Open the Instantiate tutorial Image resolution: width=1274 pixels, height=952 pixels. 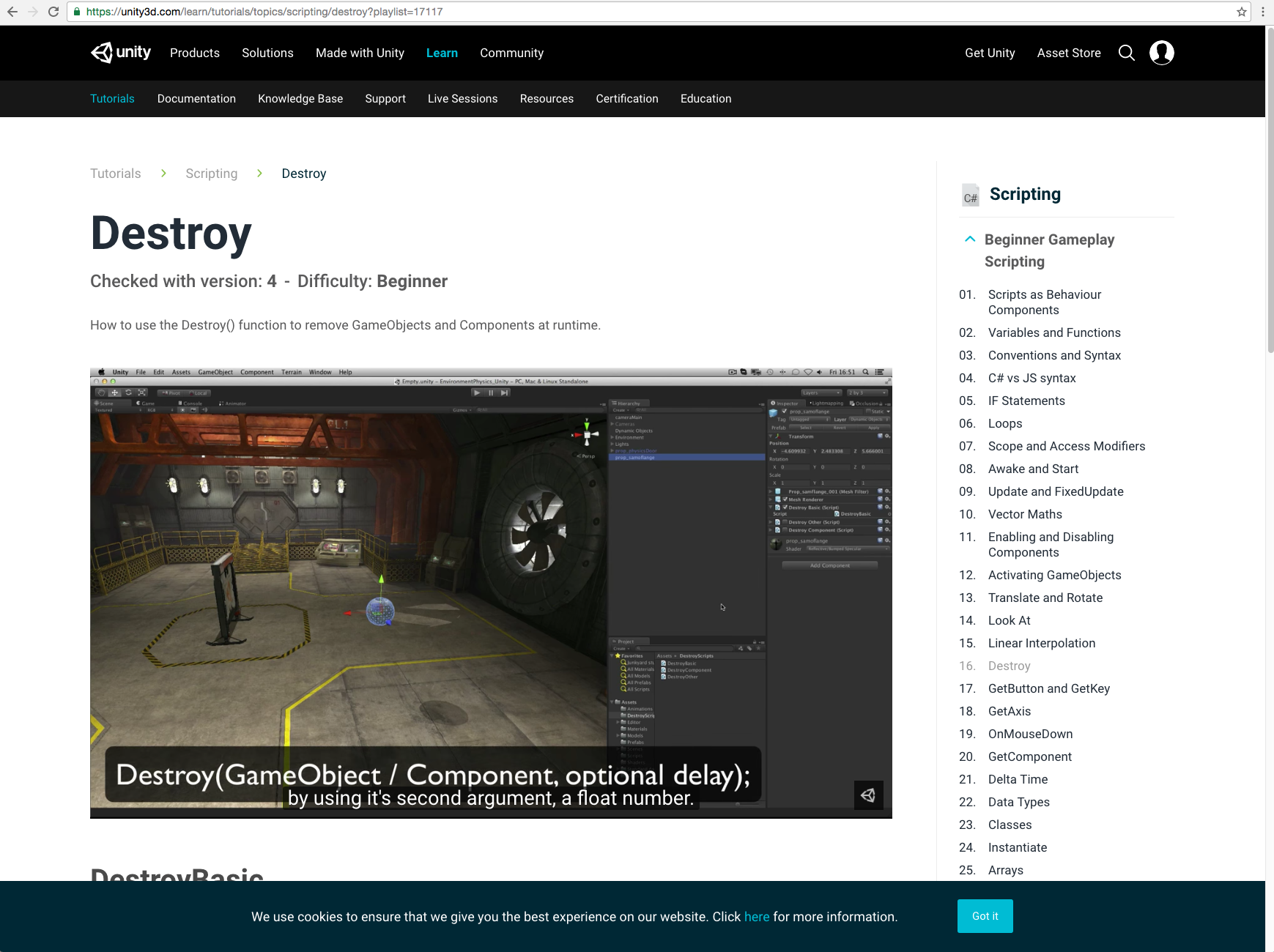pyautogui.click(x=1017, y=847)
